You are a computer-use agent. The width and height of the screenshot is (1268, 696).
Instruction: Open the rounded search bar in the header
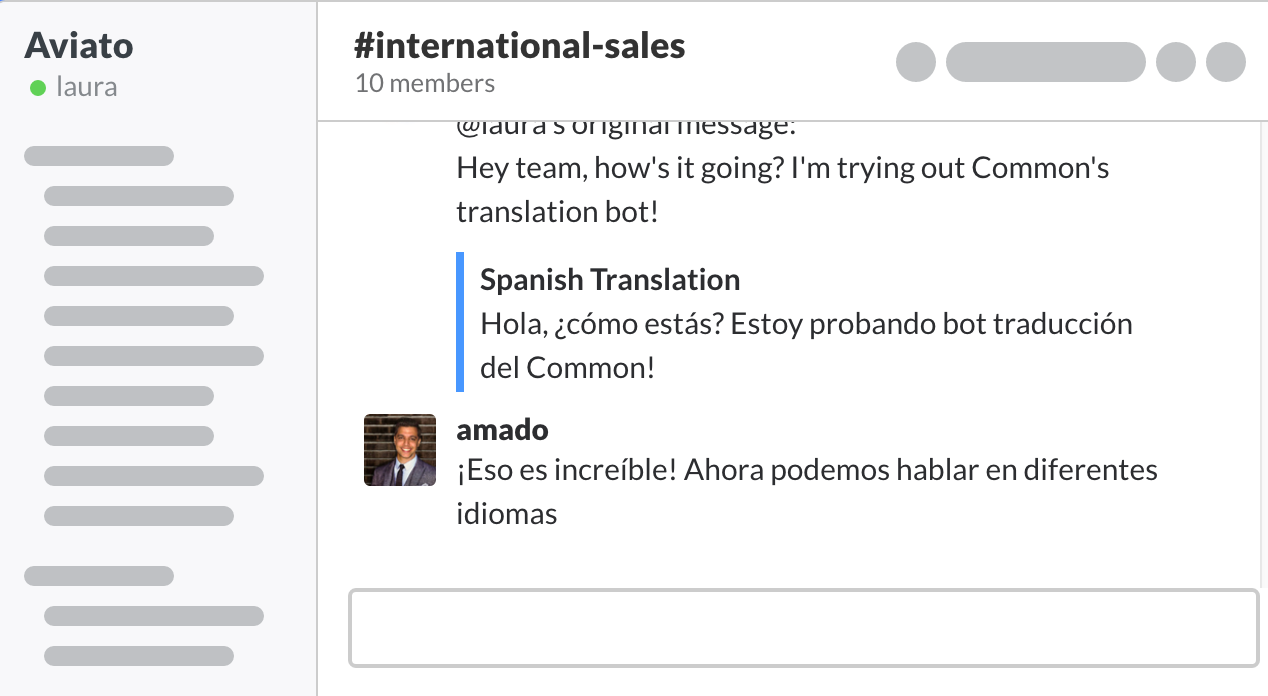(1045, 62)
